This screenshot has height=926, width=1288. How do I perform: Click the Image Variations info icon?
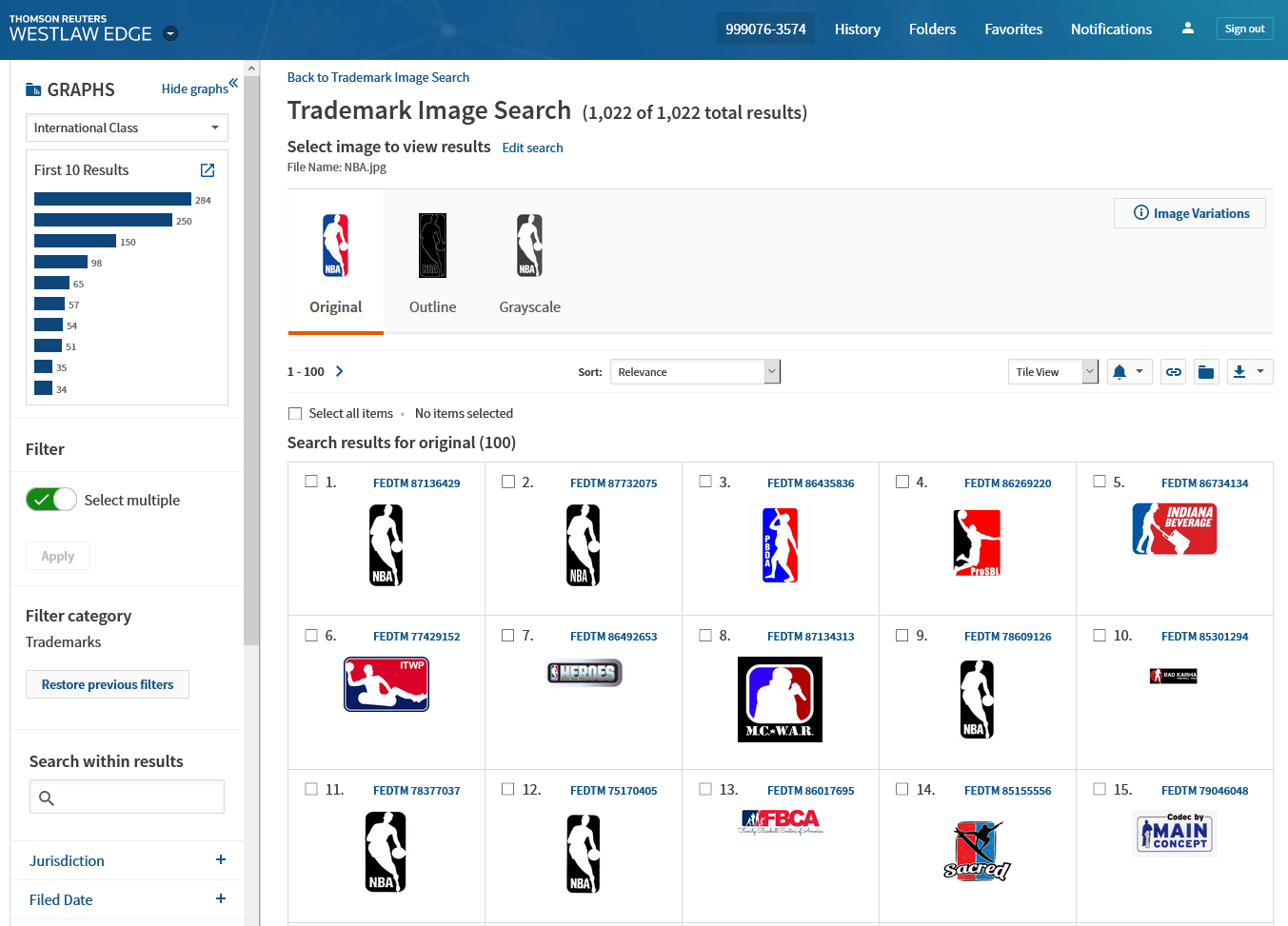(1140, 213)
